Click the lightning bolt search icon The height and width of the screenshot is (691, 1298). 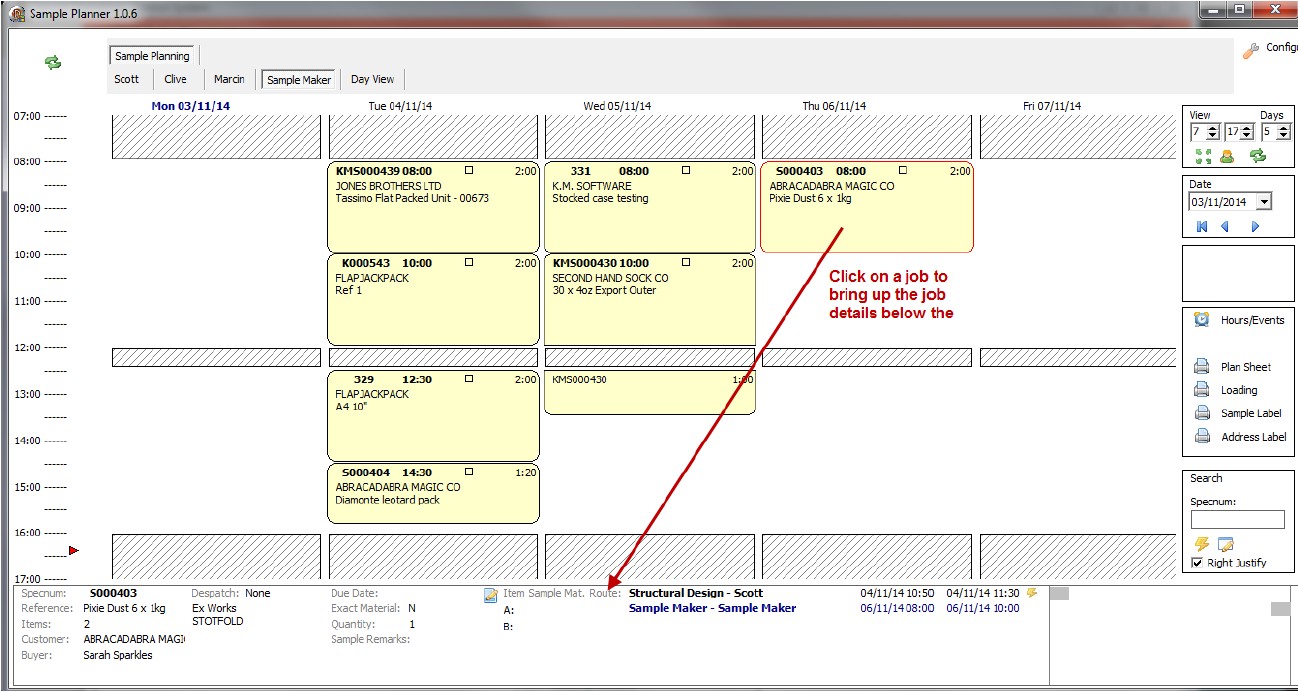pyautogui.click(x=1202, y=544)
